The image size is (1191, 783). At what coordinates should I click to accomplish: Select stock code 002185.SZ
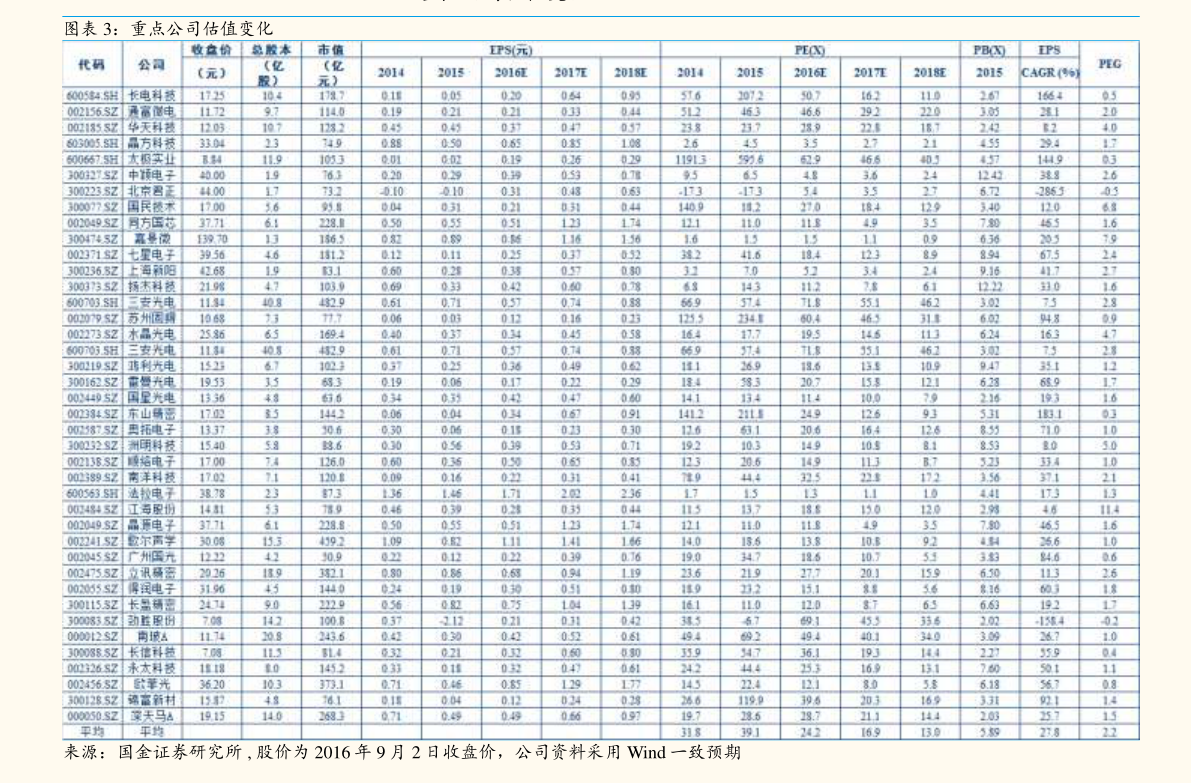tap(92, 128)
